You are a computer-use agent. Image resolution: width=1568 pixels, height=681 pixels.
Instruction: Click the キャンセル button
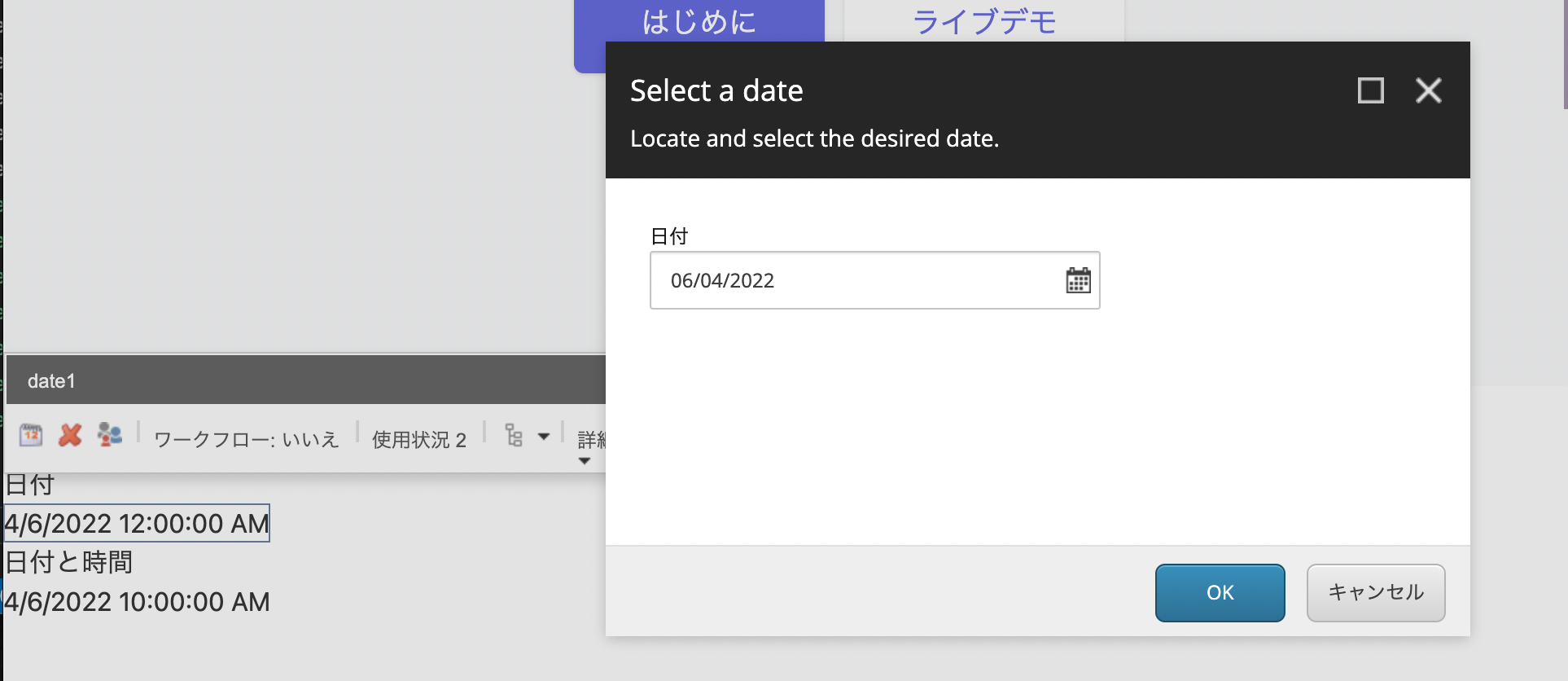1376,593
